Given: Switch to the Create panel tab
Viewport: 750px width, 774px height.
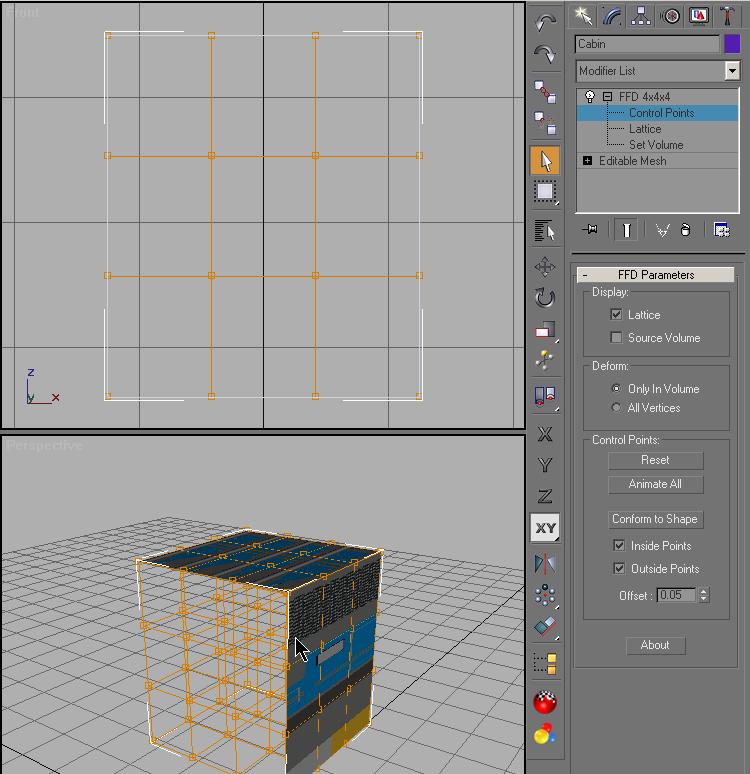Looking at the screenshot, I should click(x=583, y=16).
